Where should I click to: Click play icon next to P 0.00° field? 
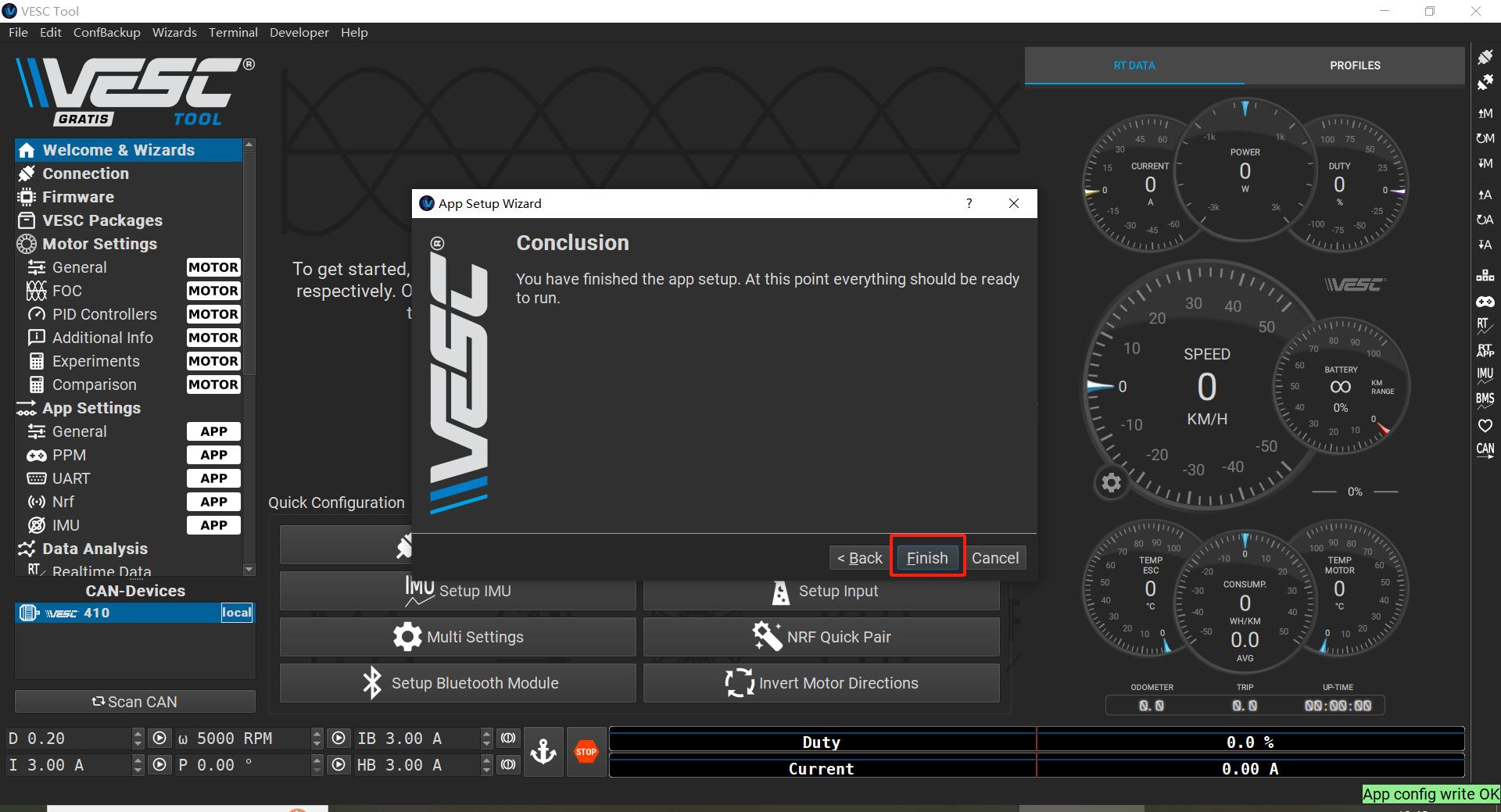pos(339,765)
